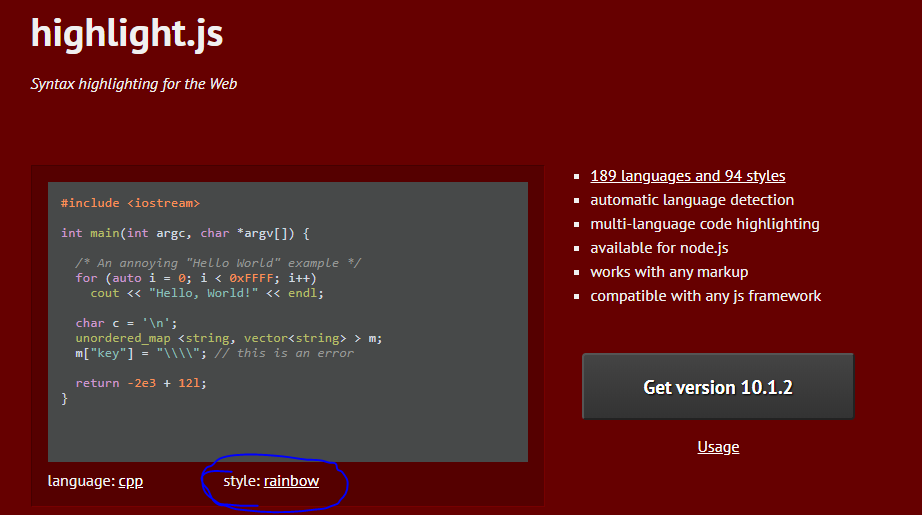Image resolution: width=922 pixels, height=515 pixels.
Task: Click 'works with any markup' list item
Action: (x=669, y=272)
